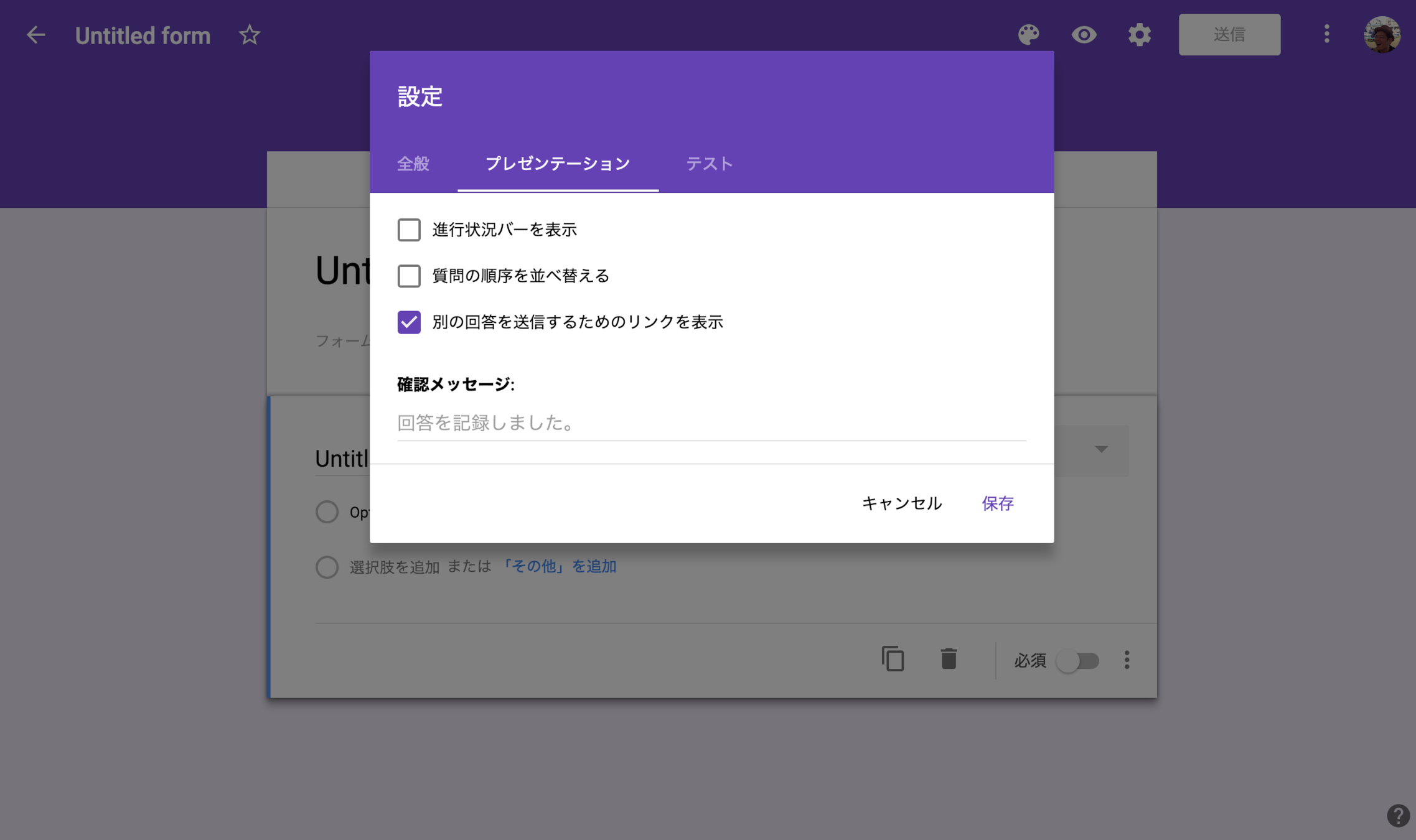Click the delete question trash icon
This screenshot has height=840, width=1416.
click(949, 659)
